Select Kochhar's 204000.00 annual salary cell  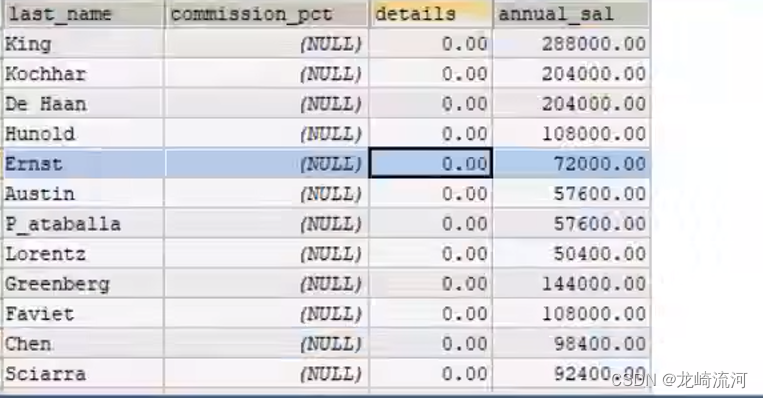pyautogui.click(x=571, y=74)
